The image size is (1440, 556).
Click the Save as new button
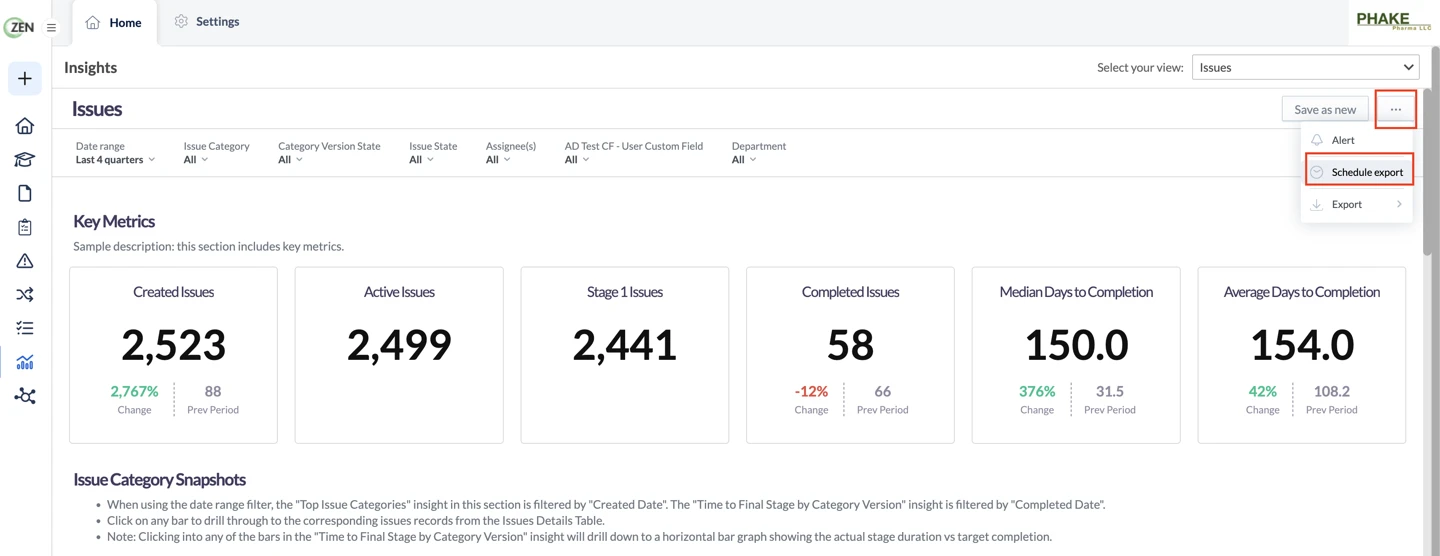tap(1325, 109)
